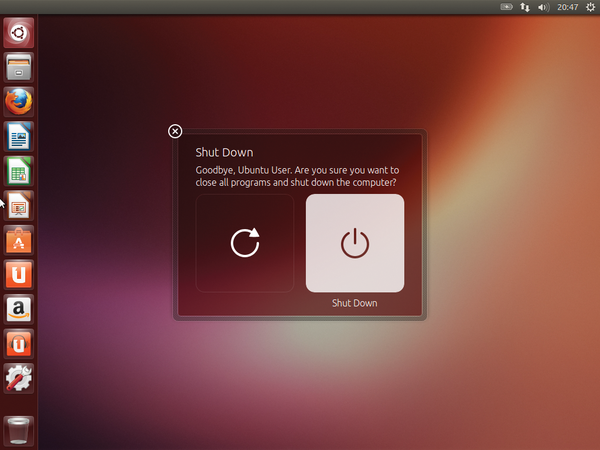The height and width of the screenshot is (450, 600).
Task: Open Firefox web browser
Action: 18,102
